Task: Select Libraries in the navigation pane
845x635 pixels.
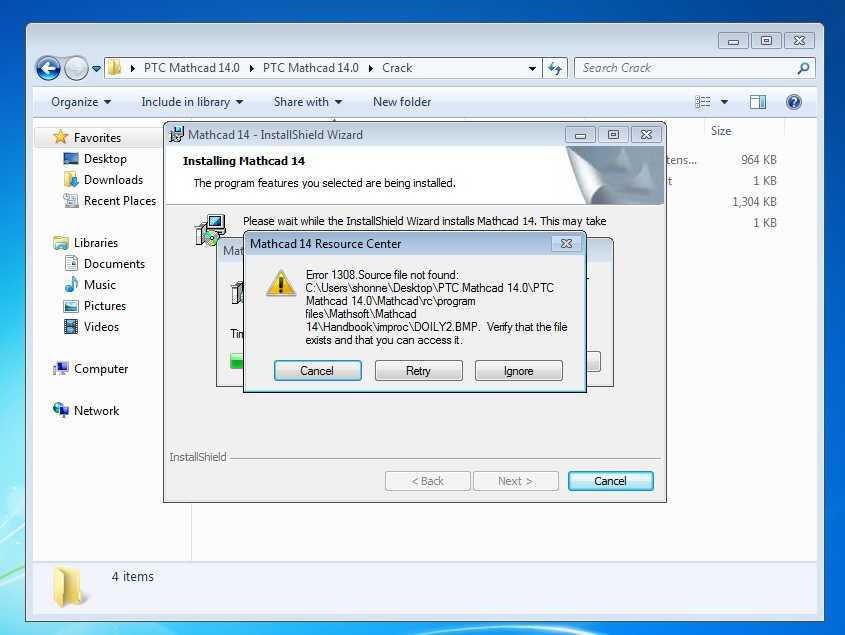Action: click(x=96, y=243)
